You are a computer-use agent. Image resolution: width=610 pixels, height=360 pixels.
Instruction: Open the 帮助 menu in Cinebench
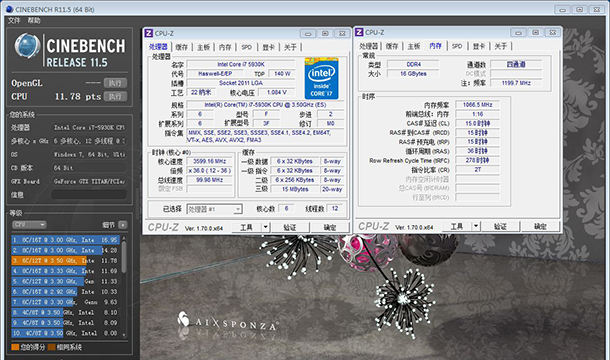(x=33, y=21)
